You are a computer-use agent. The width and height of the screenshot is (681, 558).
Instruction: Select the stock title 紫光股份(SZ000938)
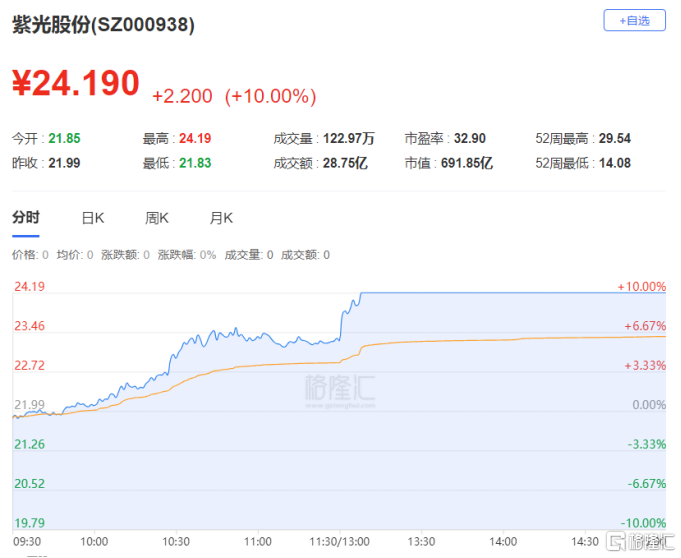tap(103, 24)
